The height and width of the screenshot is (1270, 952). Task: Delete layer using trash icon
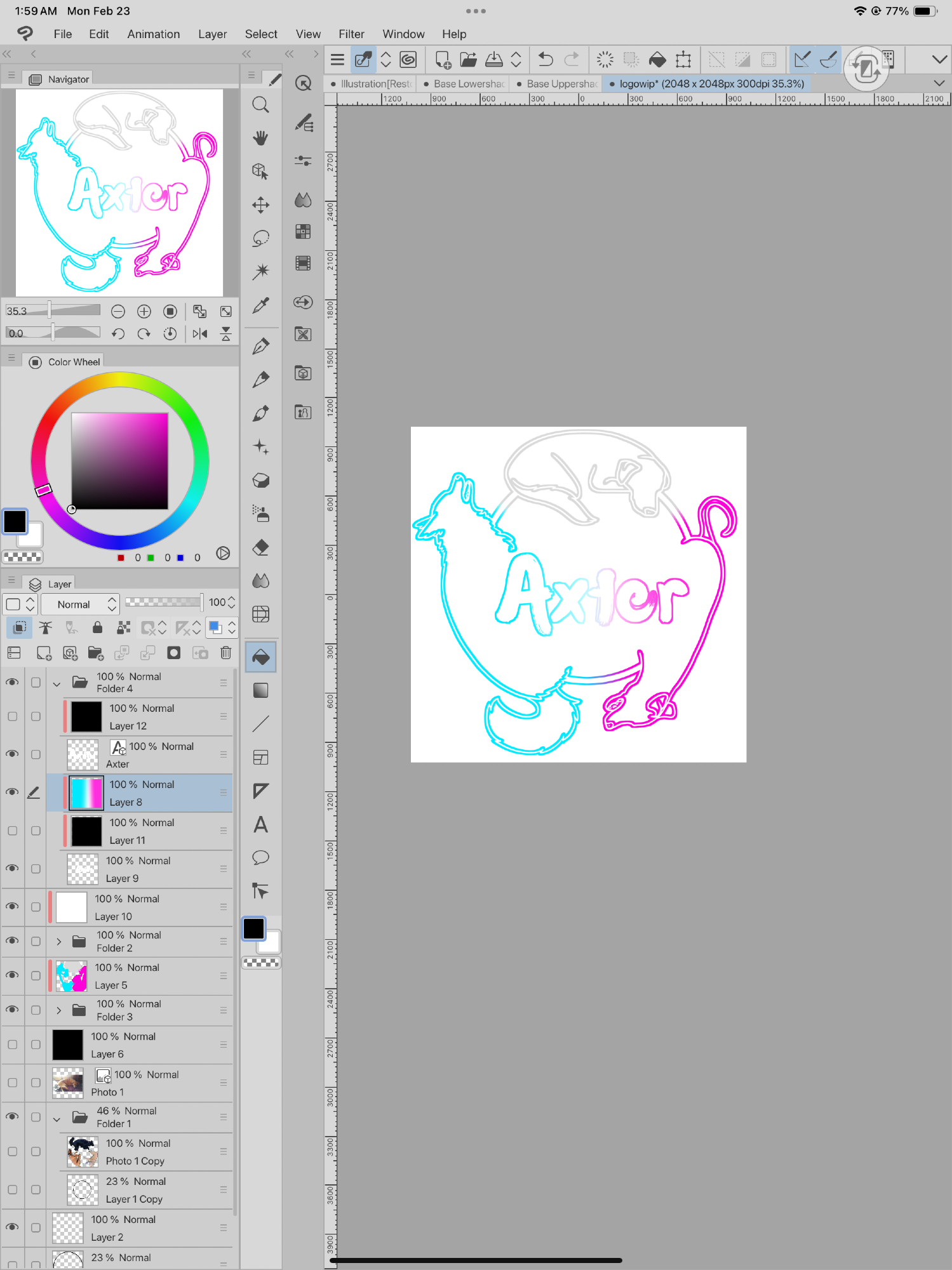[225, 653]
